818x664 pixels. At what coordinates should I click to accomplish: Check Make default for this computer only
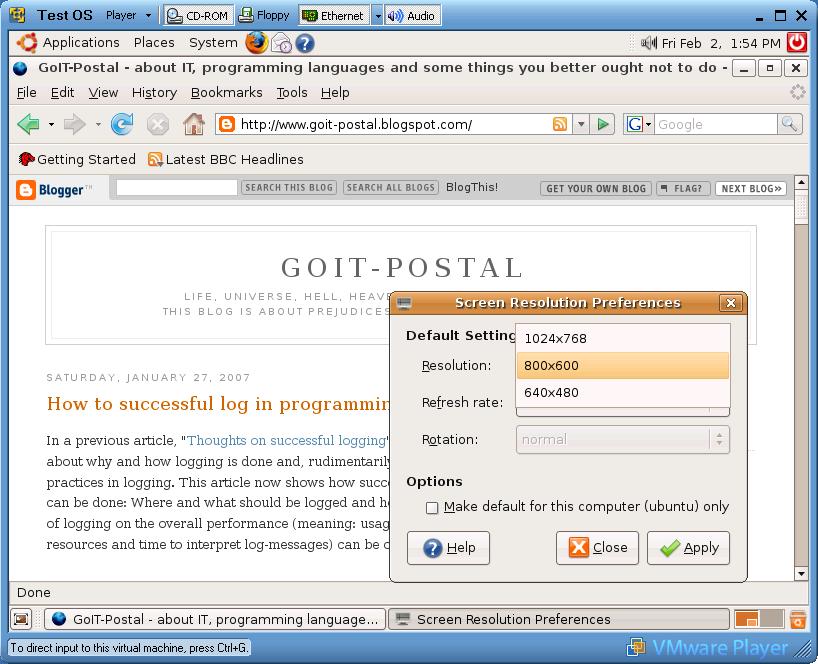(x=432, y=508)
